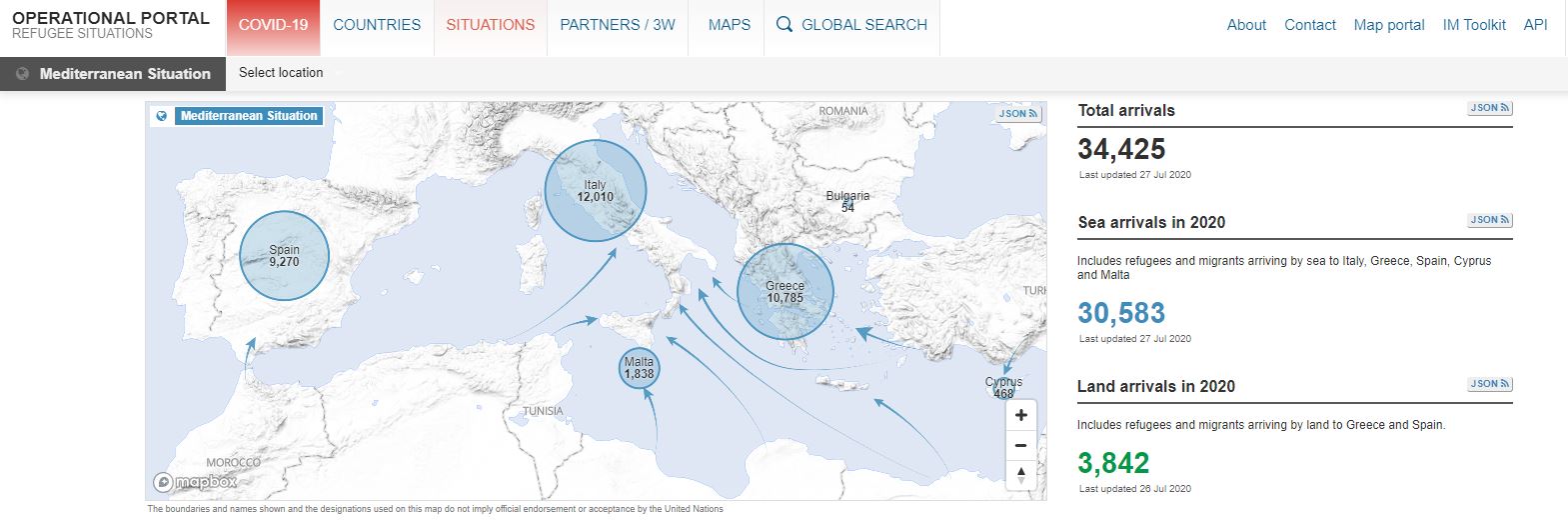The width and height of the screenshot is (1568, 521).
Task: Zoom out on the map
Action: tap(1020, 445)
